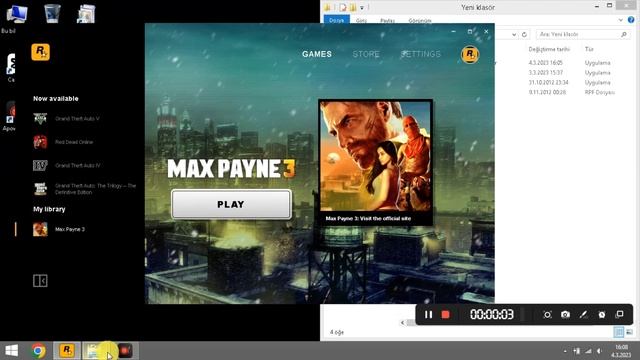Click the Max Payne 3 library thumbnail icon
The height and width of the screenshot is (360, 640).
coord(40,229)
